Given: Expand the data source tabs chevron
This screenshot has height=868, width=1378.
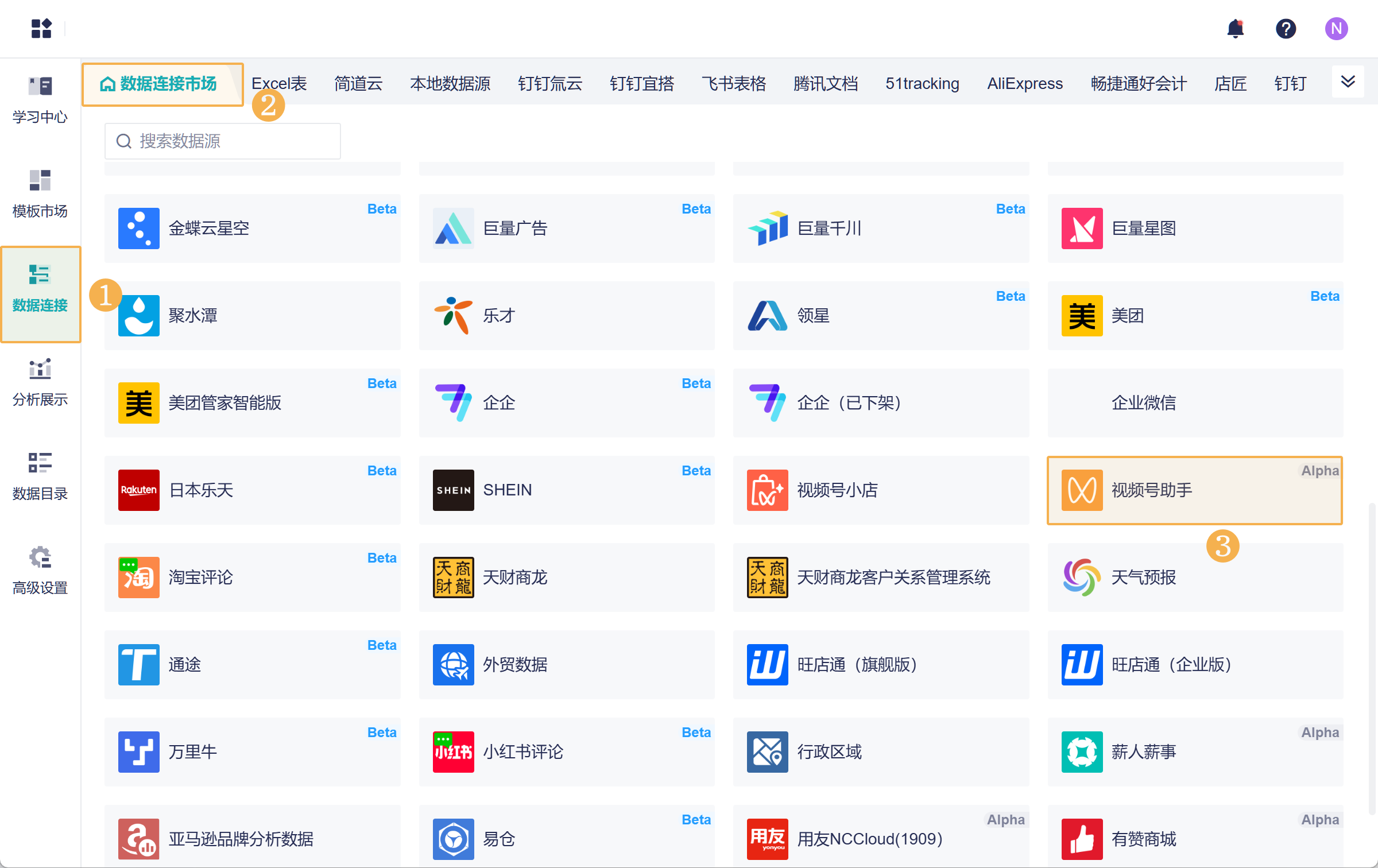Looking at the screenshot, I should coord(1348,82).
